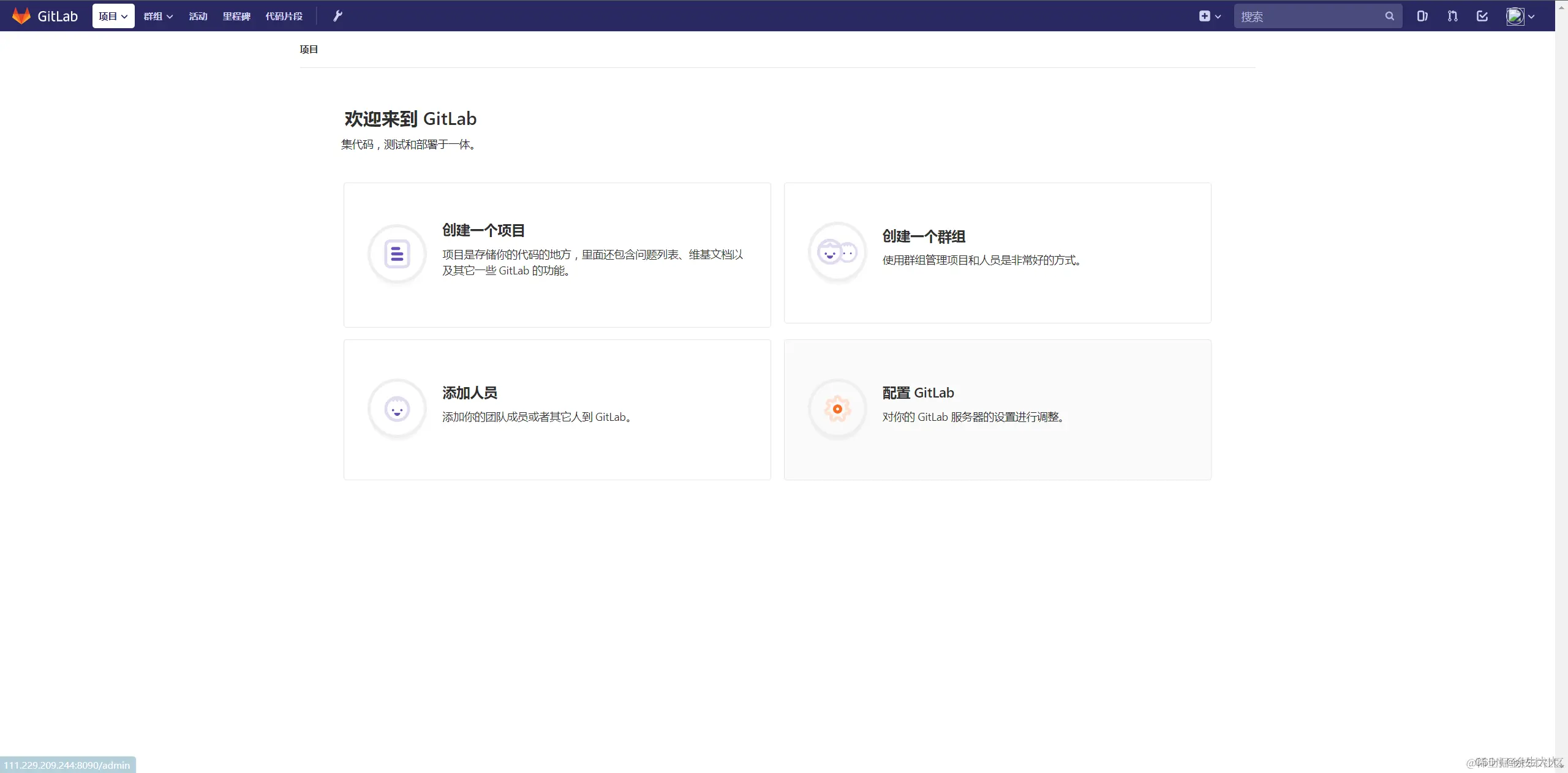Click the configure GitLab gear icon
The width and height of the screenshot is (1568, 773).
837,409
